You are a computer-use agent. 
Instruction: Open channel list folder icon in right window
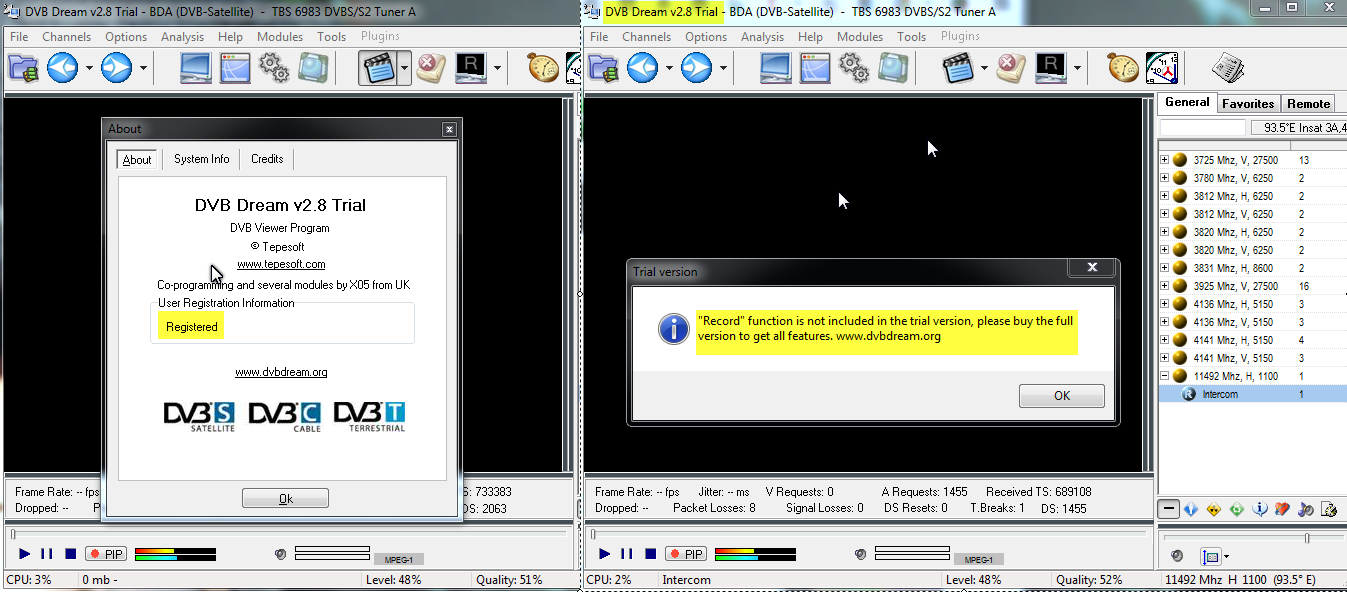click(x=603, y=68)
